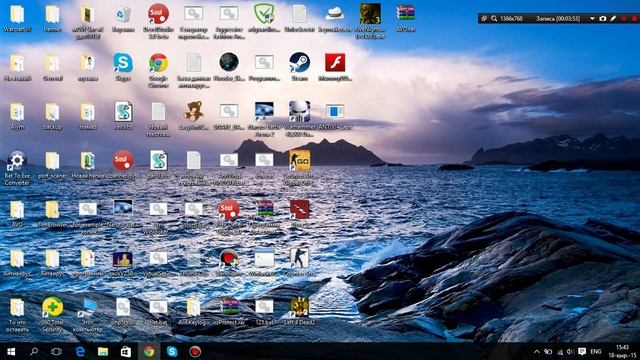Open the volume control in the tray
640x360 pixels.
[x=570, y=351]
